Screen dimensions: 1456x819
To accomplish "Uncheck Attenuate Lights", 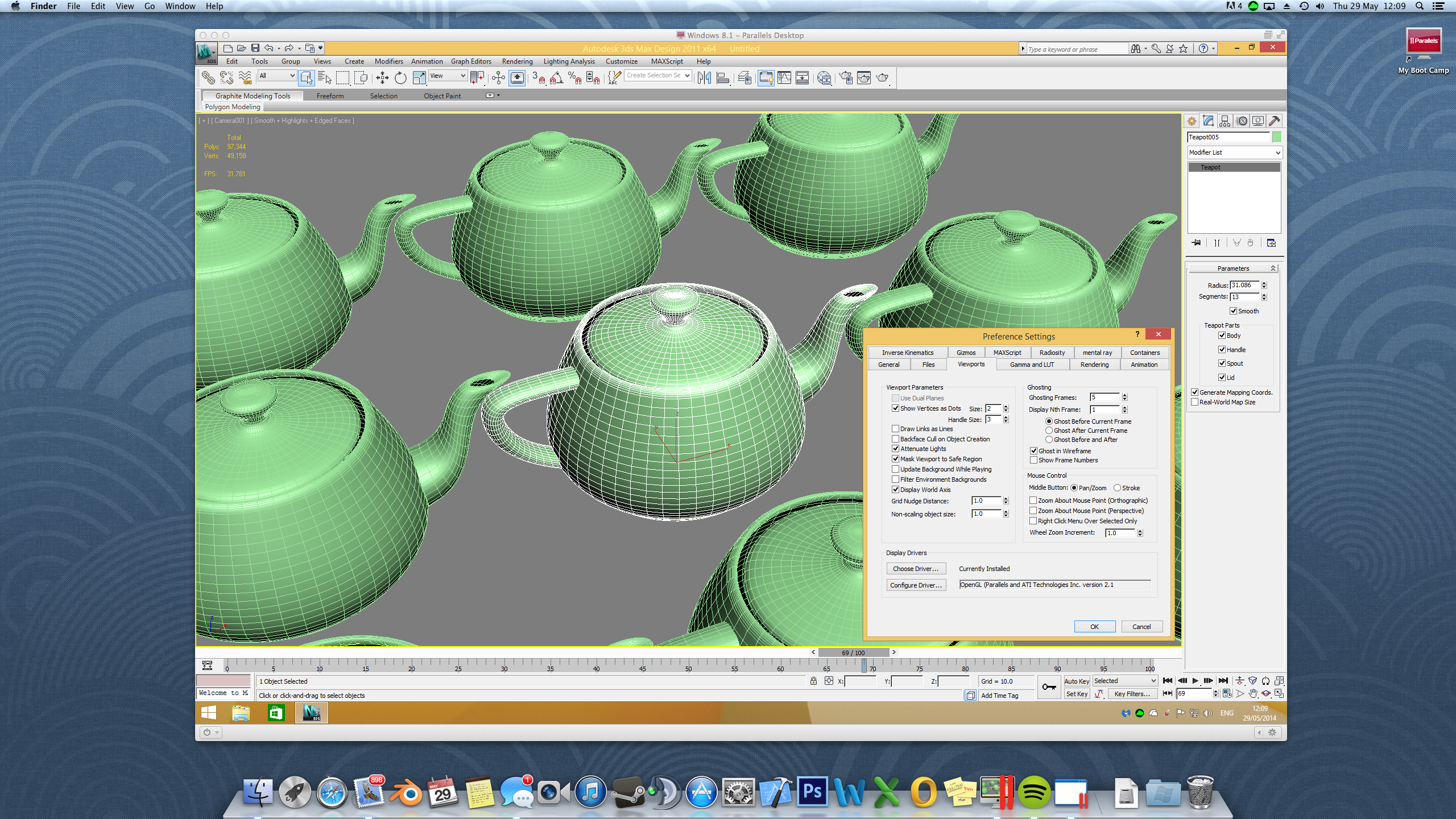I will pyautogui.click(x=895, y=449).
